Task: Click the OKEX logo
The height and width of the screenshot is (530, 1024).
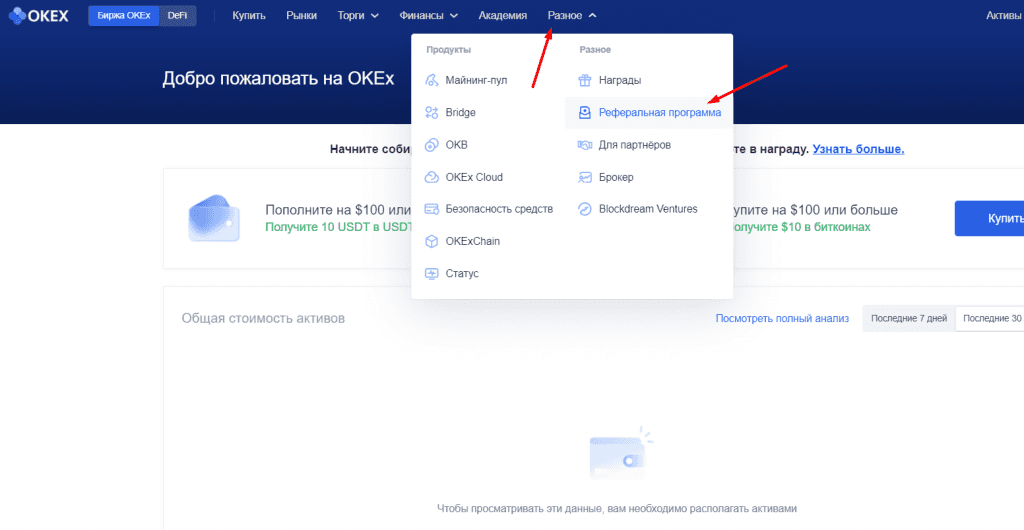Action: (39, 16)
